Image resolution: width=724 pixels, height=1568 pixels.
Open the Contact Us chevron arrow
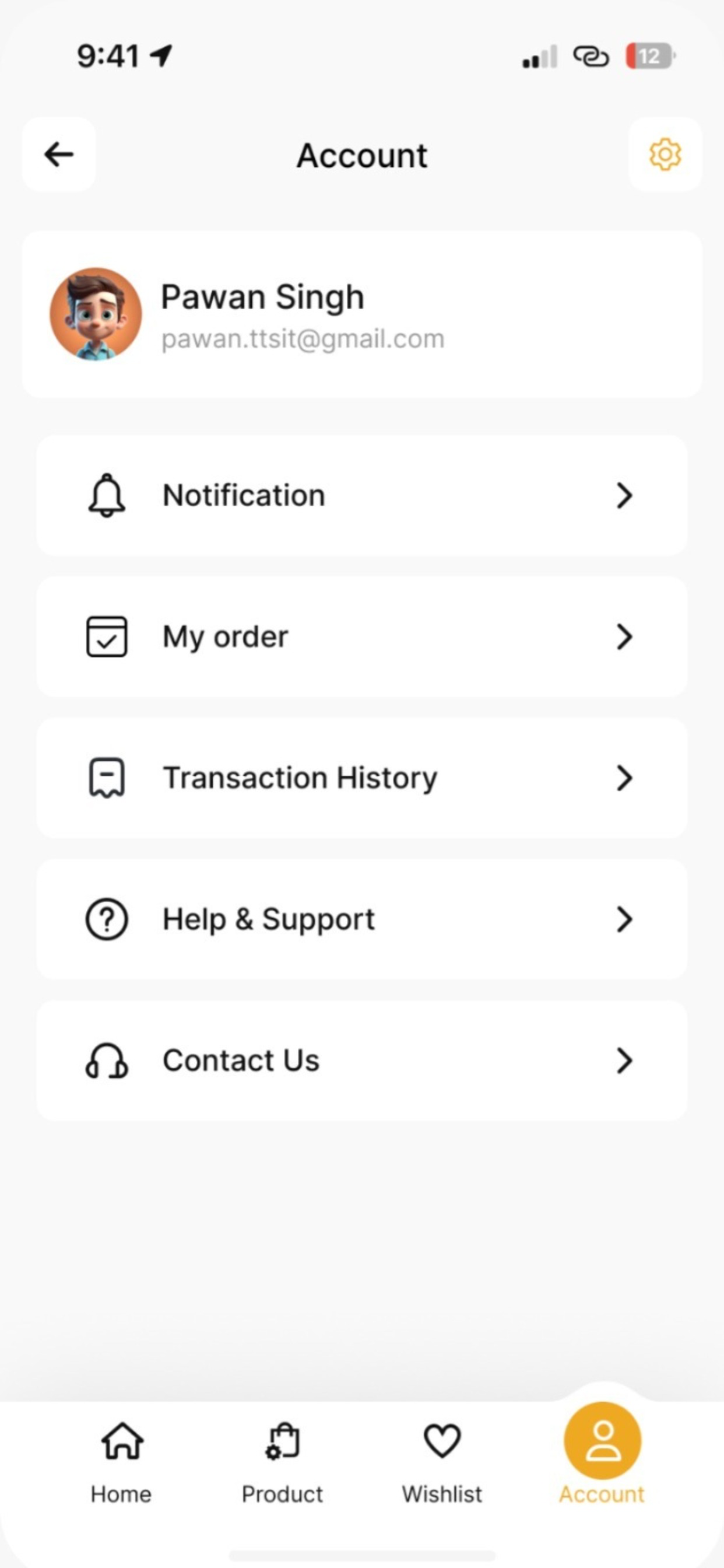point(624,1060)
